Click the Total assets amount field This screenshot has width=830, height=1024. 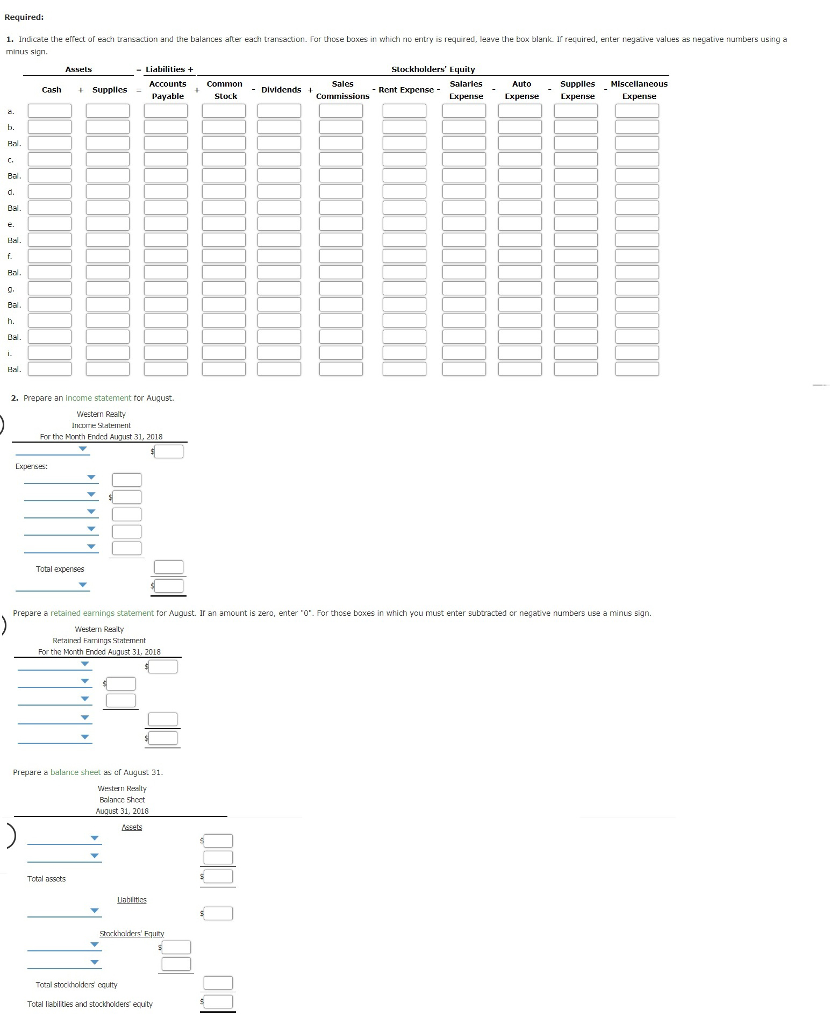(x=218, y=877)
